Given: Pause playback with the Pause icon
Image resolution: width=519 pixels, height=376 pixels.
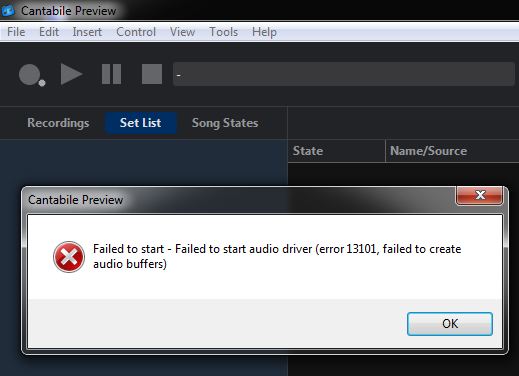Looking at the screenshot, I should [x=111, y=74].
